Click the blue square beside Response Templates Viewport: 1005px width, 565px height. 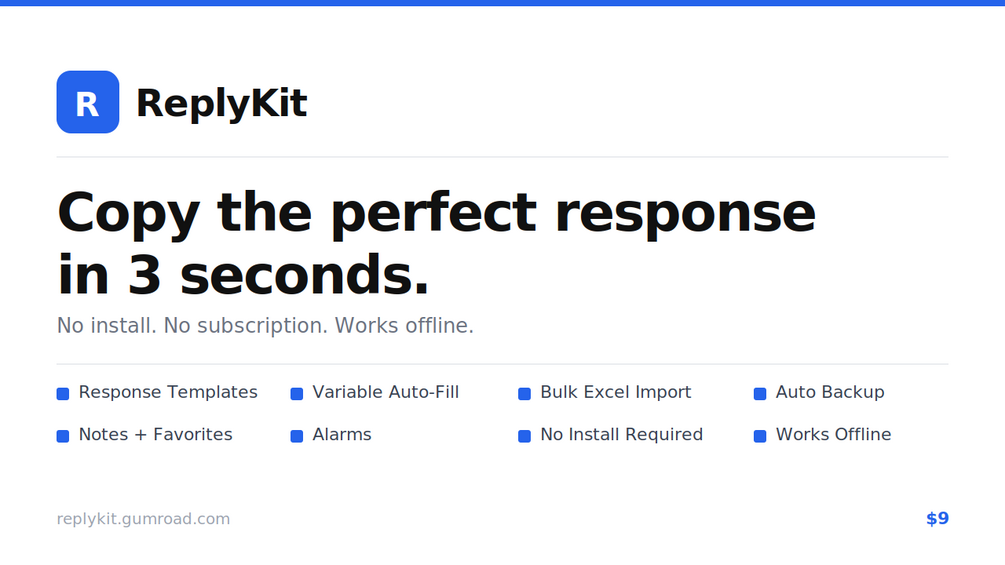(63, 393)
